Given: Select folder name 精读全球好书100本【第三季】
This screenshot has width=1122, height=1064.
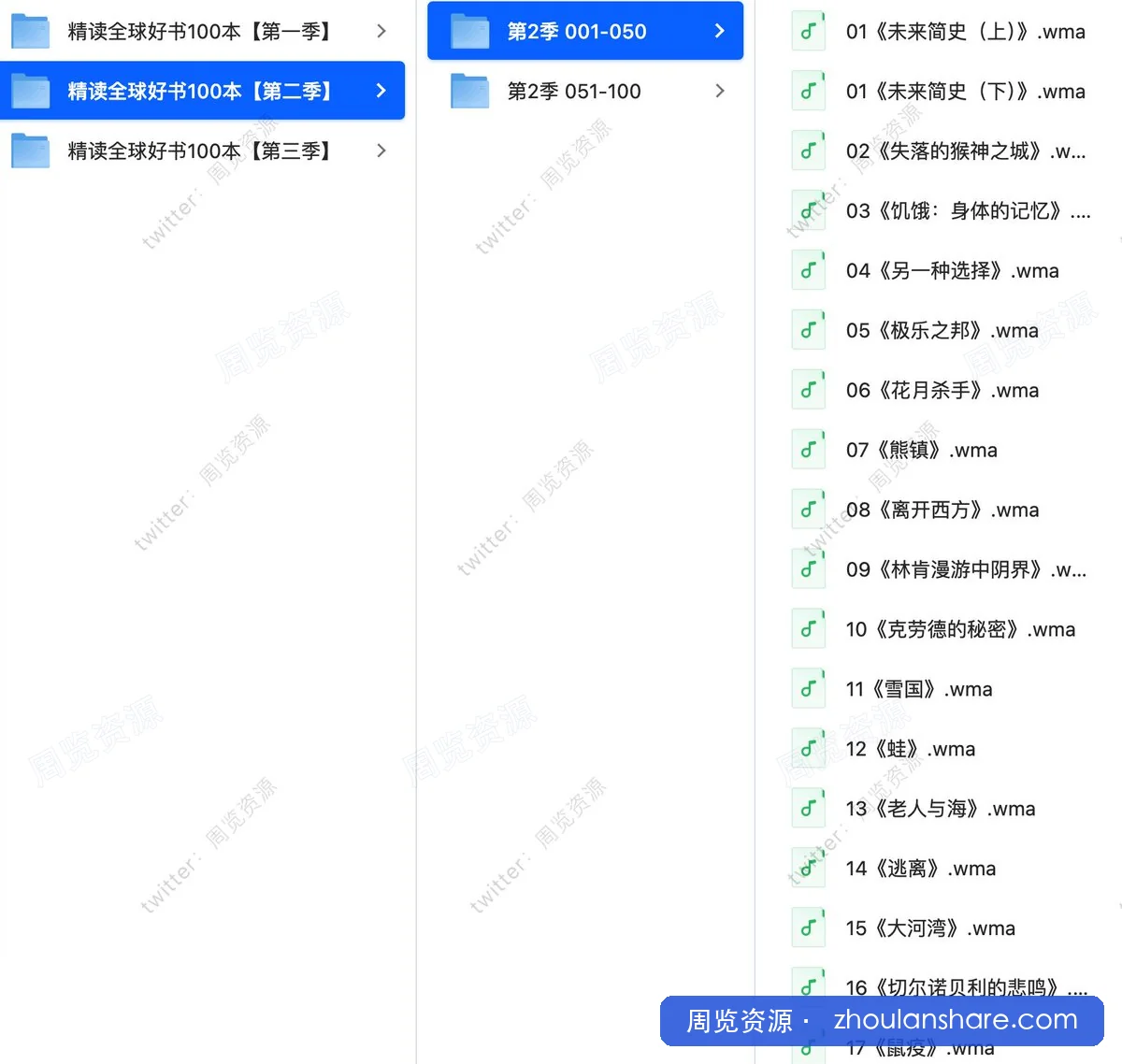Looking at the screenshot, I should [201, 151].
